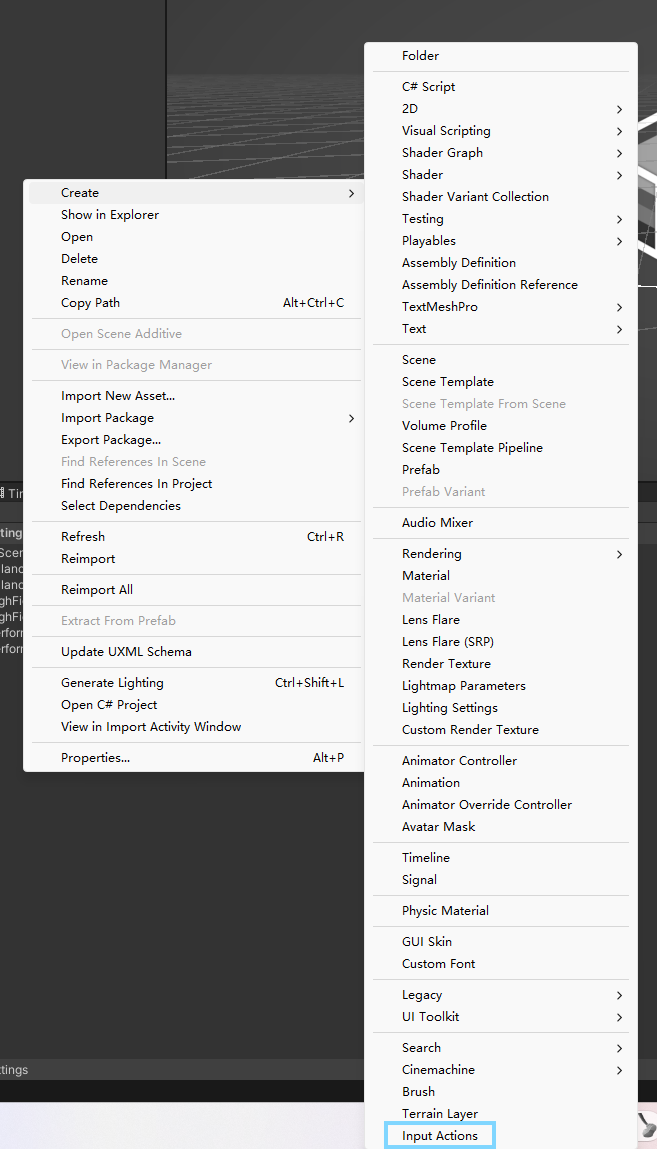This screenshot has width=657, height=1149.
Task: Create an Animator Controller
Action: [459, 761]
